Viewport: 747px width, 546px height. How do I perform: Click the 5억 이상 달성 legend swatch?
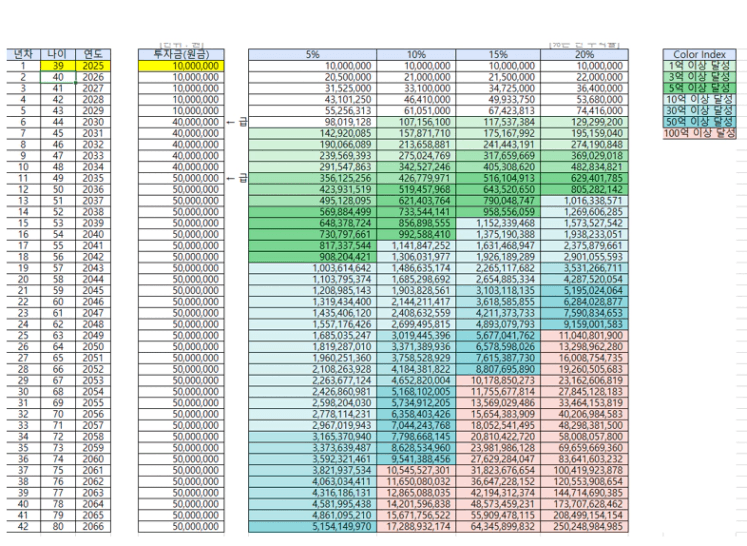click(x=699, y=88)
